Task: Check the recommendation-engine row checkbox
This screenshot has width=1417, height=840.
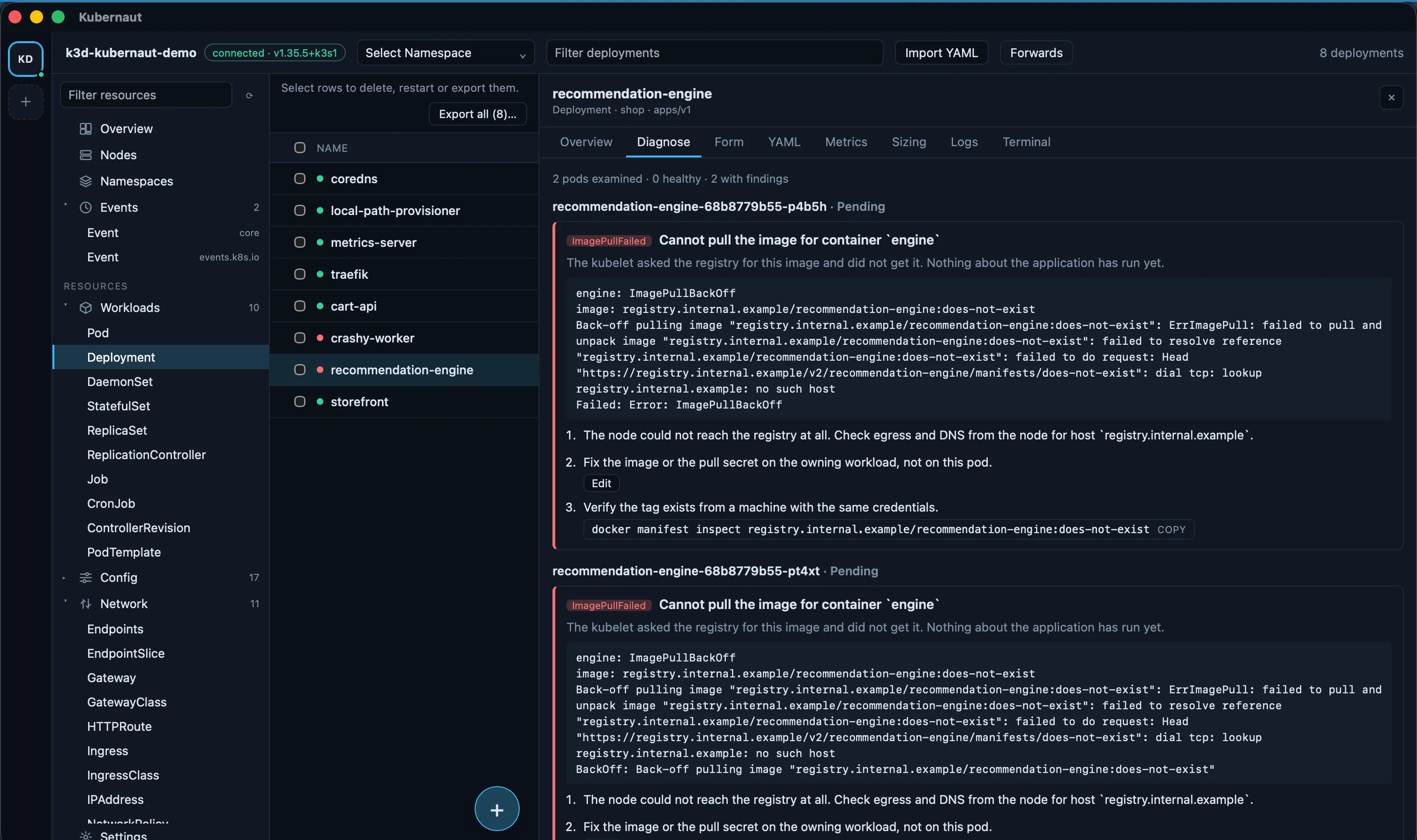Action: point(300,370)
